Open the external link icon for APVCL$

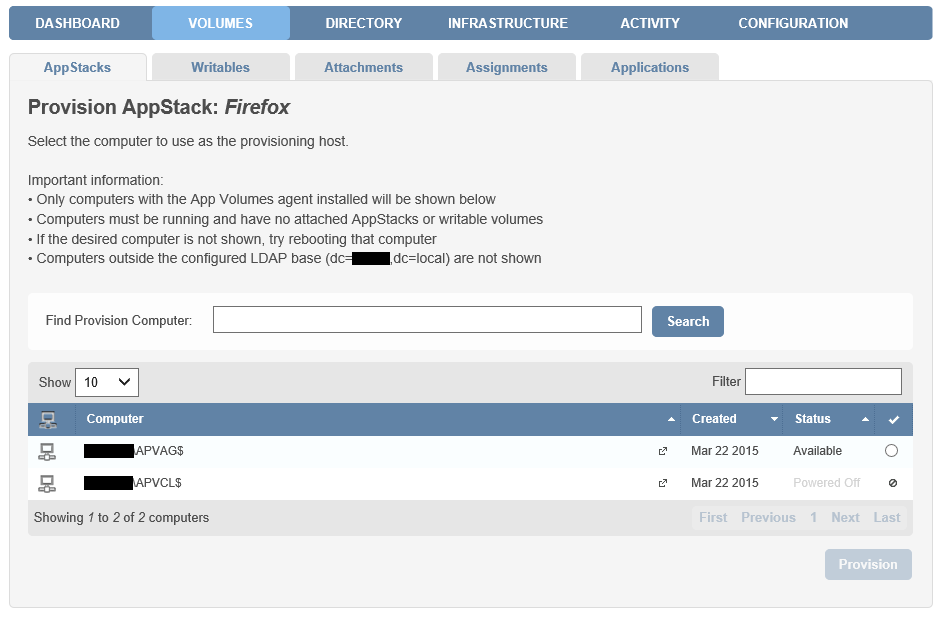click(x=662, y=483)
